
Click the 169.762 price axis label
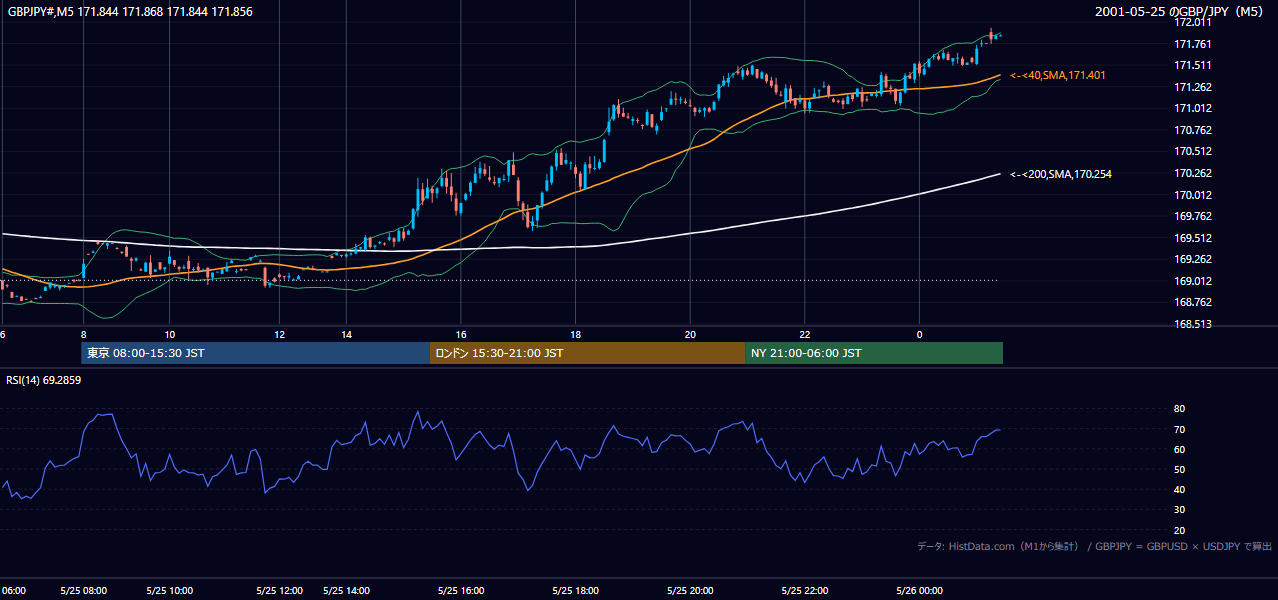coord(1193,216)
